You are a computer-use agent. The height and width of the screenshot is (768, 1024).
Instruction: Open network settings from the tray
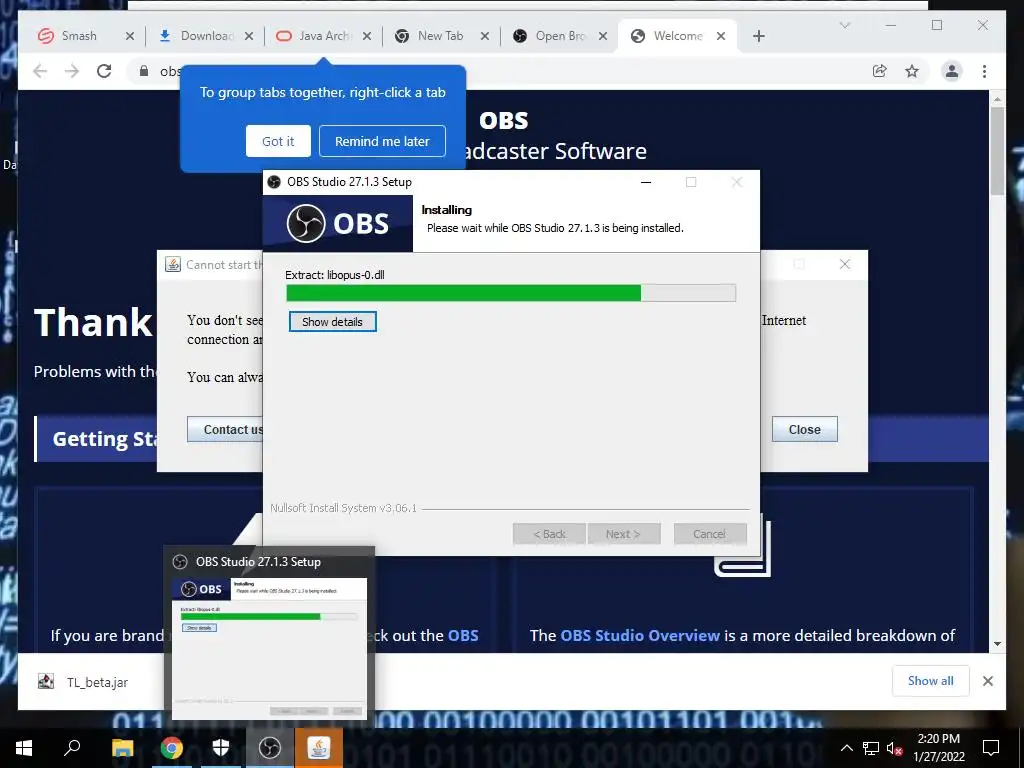pos(871,748)
